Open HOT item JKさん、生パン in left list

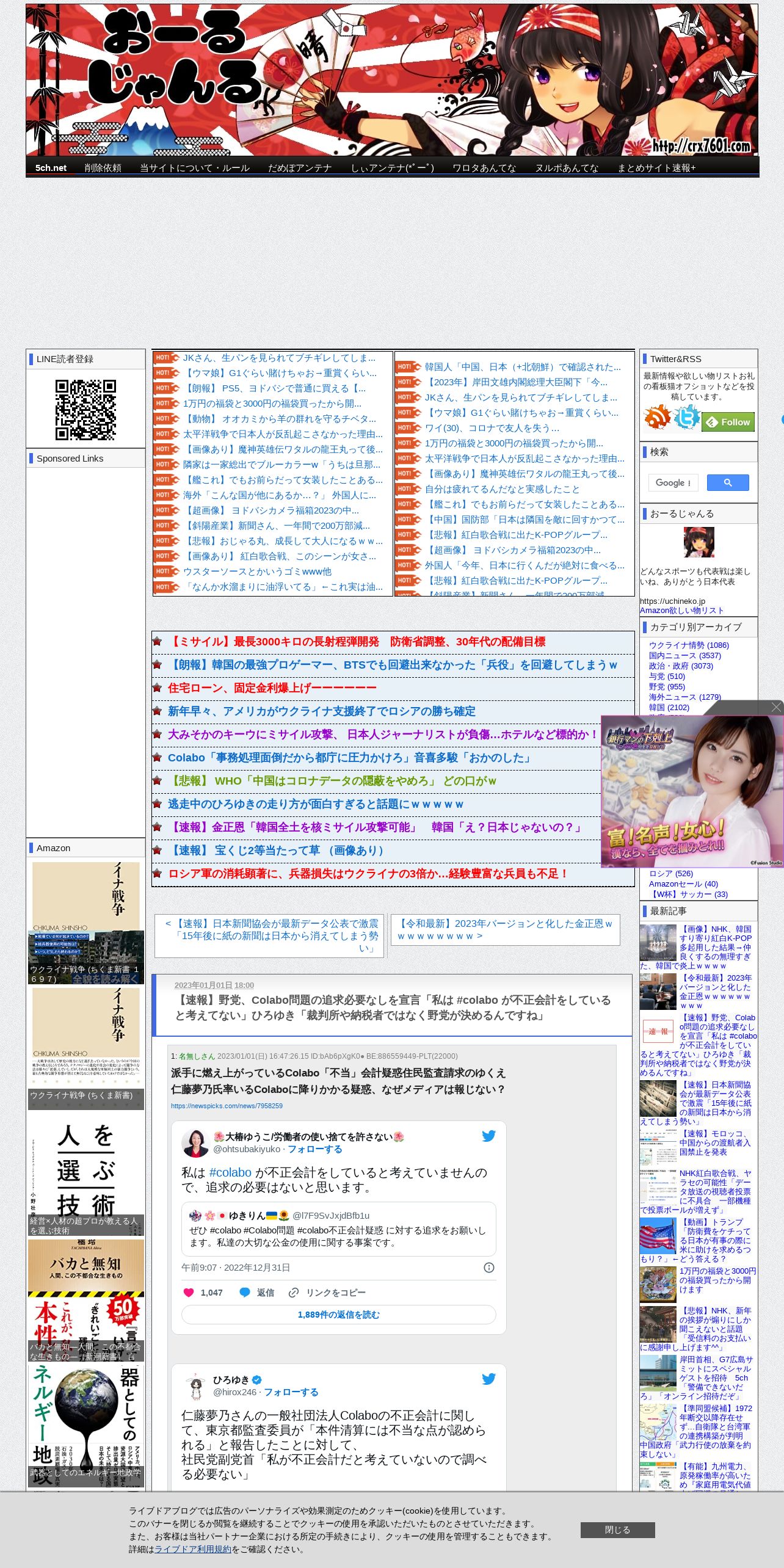[280, 358]
